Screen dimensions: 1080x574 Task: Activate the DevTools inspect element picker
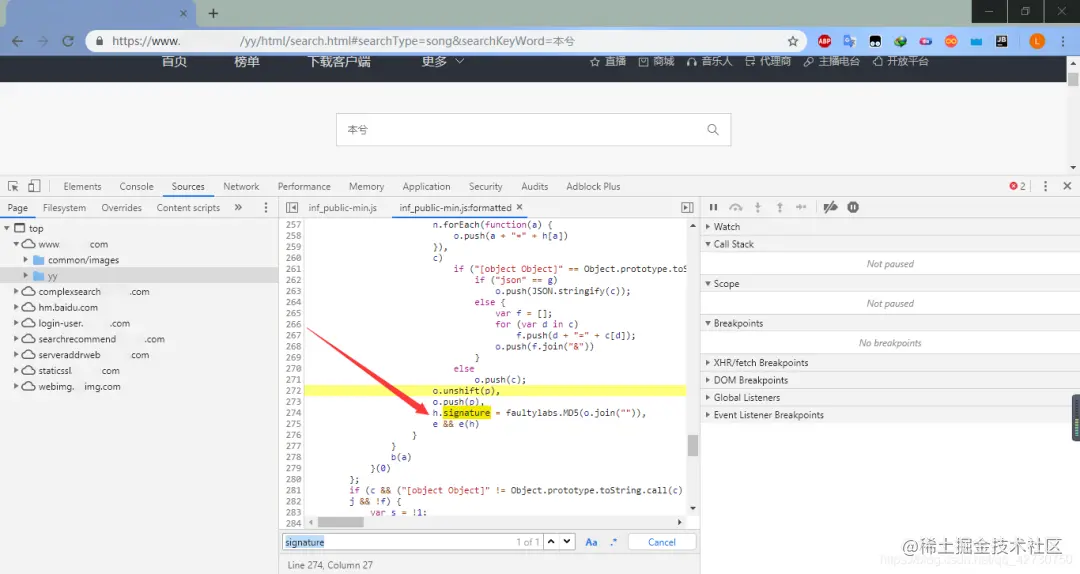point(13,186)
